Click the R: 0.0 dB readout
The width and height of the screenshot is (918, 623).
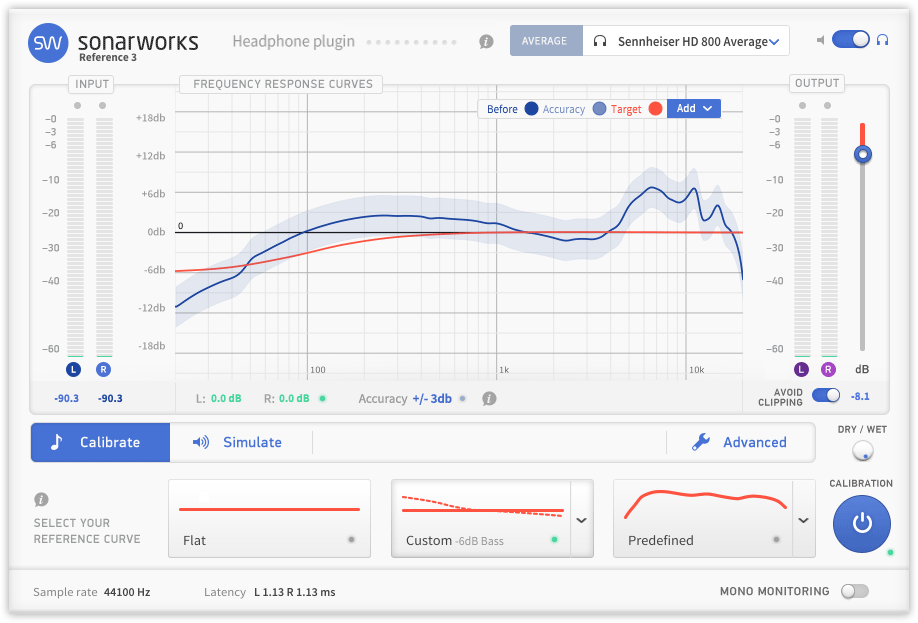coord(286,399)
